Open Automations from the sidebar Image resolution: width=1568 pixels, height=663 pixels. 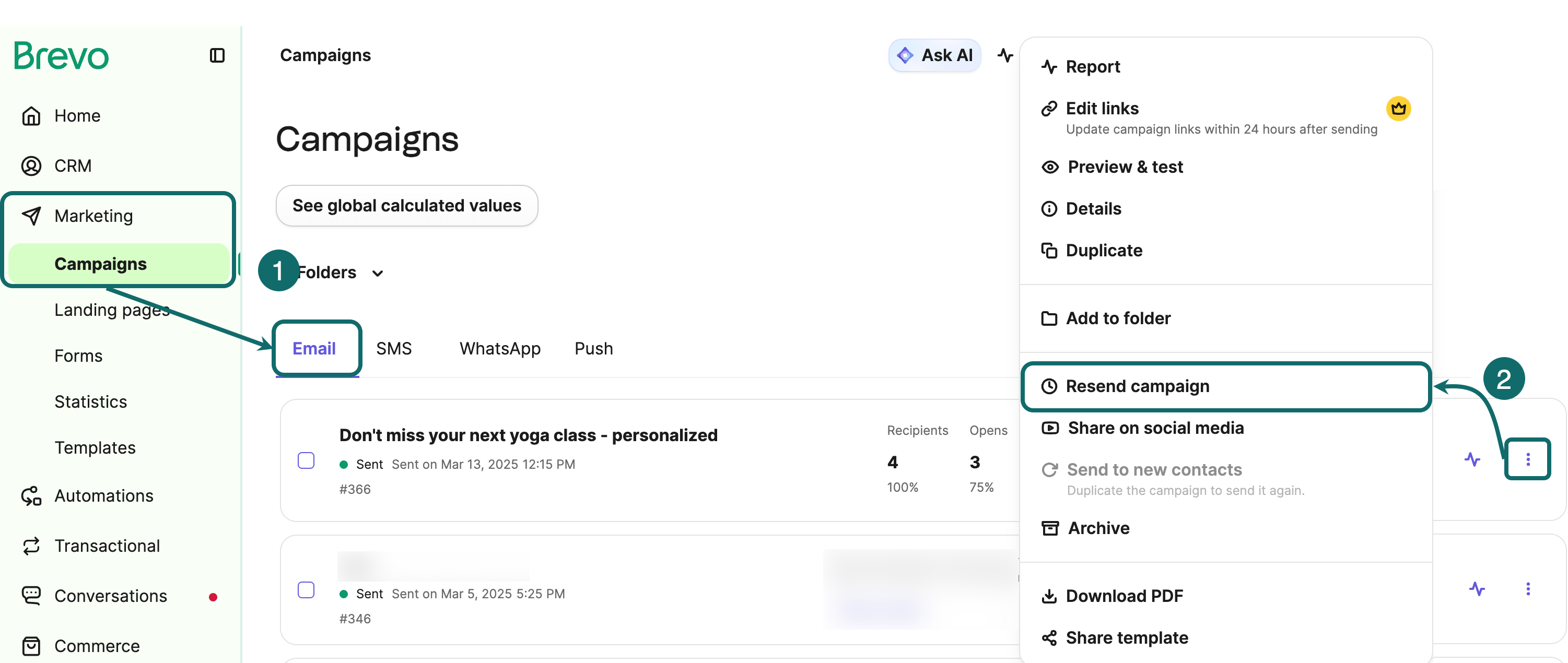[103, 496]
